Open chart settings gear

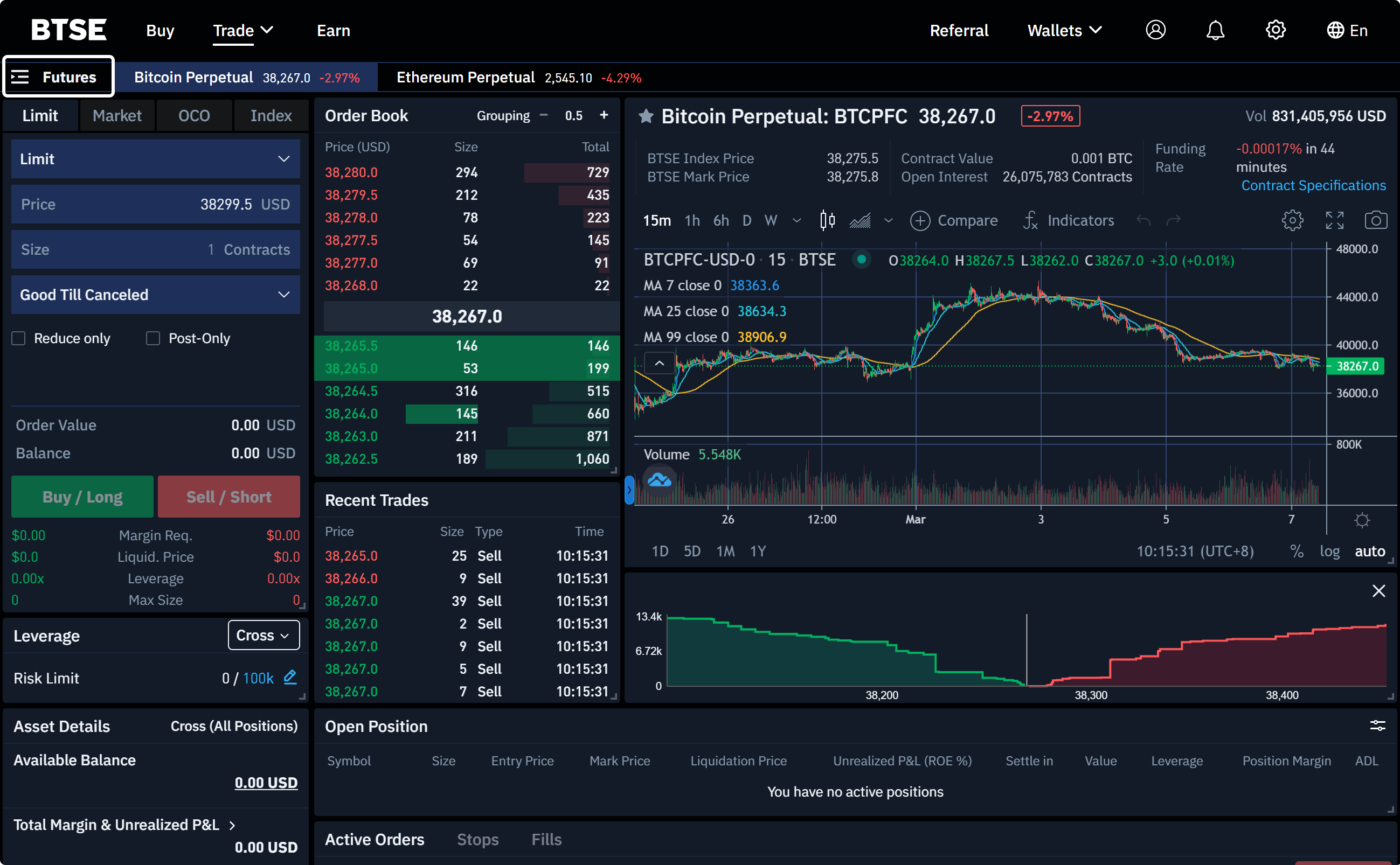[1292, 220]
